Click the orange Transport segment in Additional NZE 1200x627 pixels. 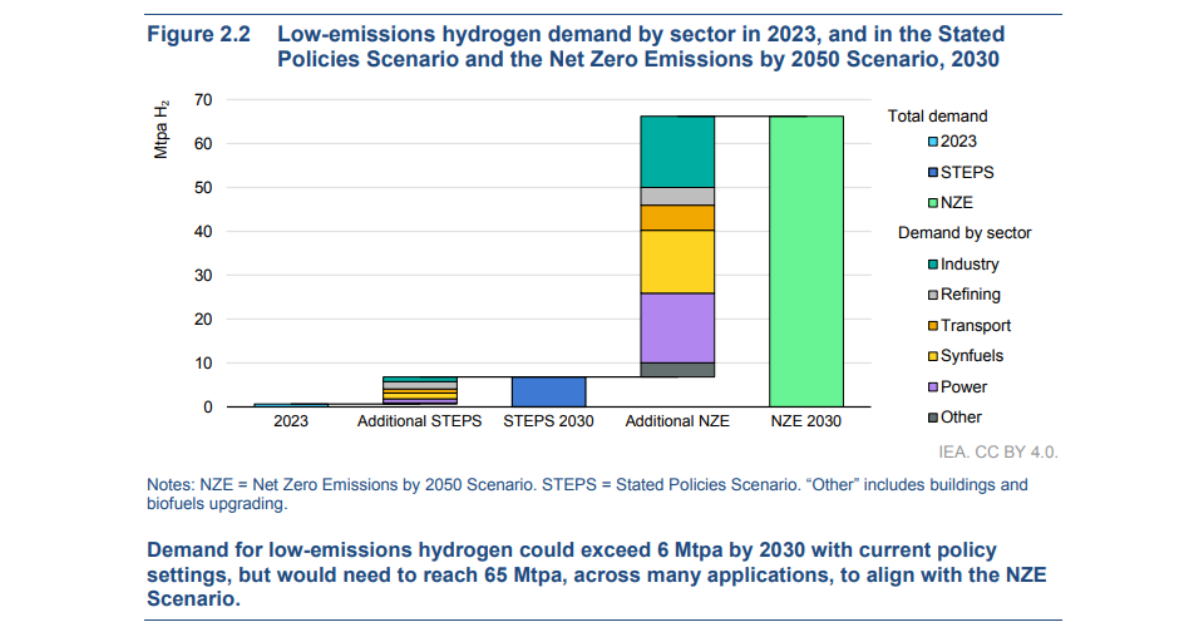click(677, 217)
